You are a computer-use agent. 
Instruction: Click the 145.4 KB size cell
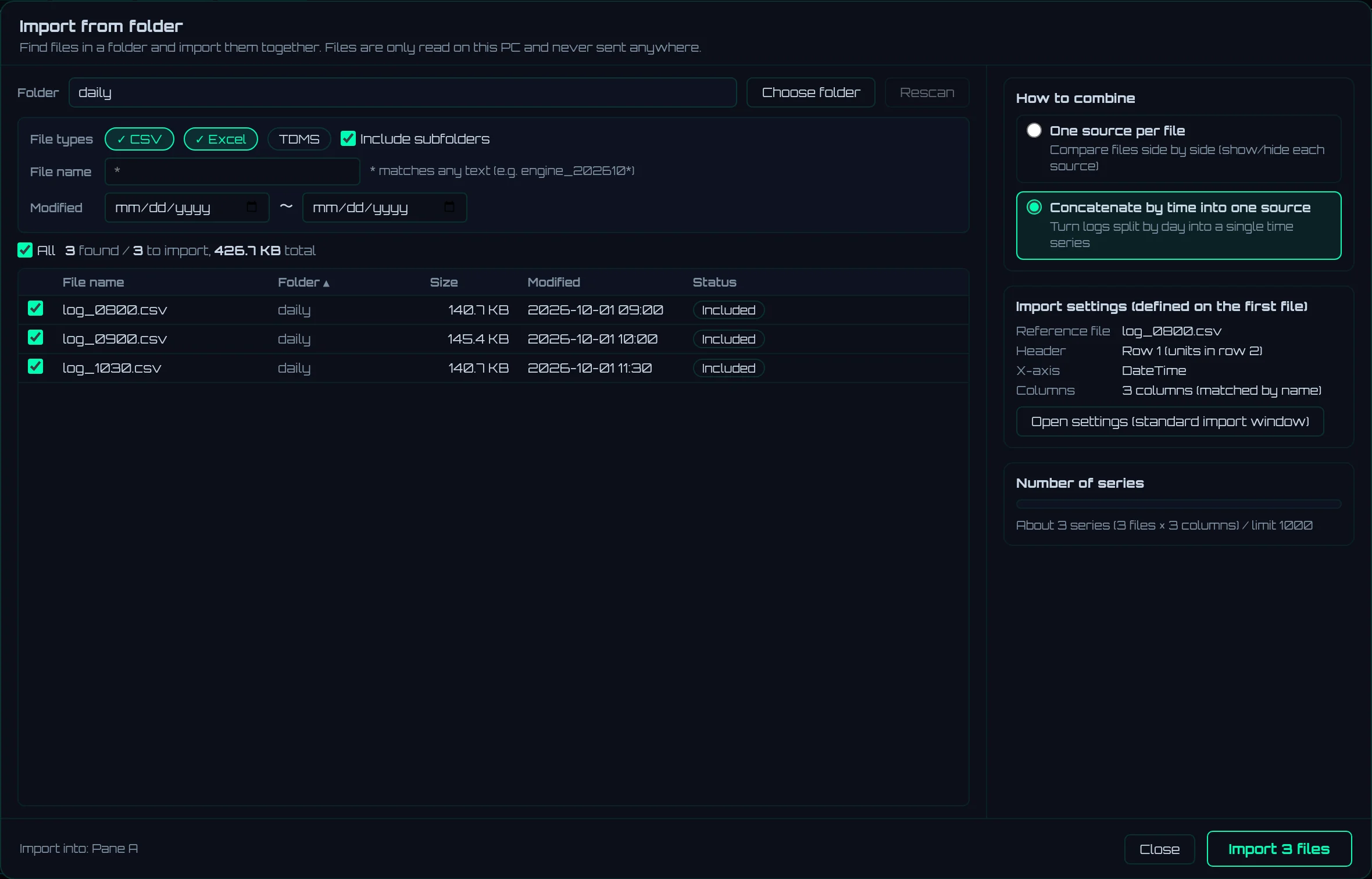478,339
